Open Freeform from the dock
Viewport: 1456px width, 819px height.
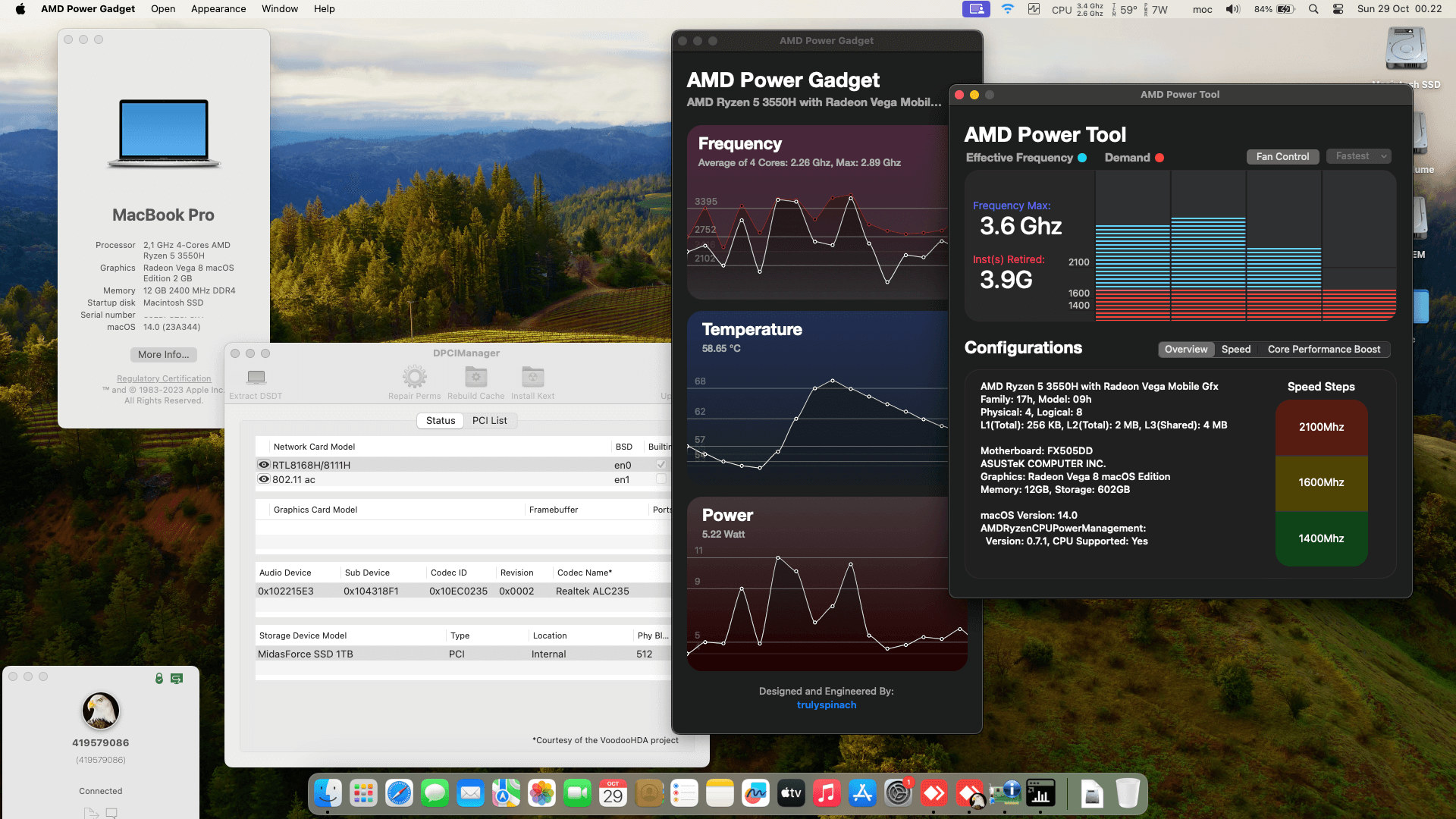(x=755, y=794)
